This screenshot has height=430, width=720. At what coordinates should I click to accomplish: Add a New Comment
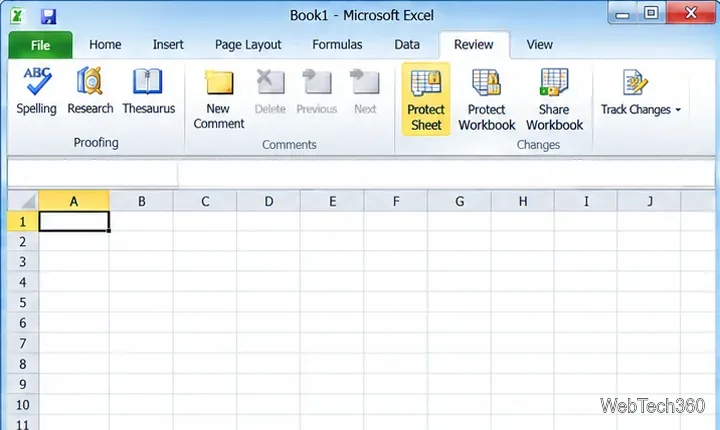pyautogui.click(x=219, y=99)
